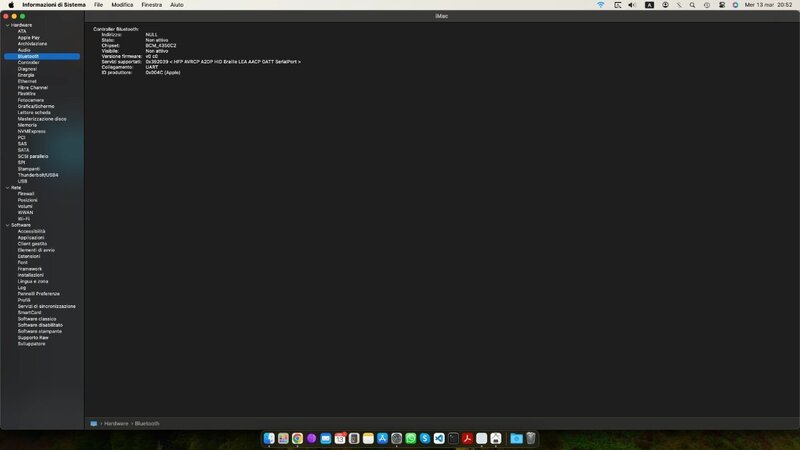Open System Preferences gear in the Dock

pyautogui.click(x=396, y=438)
